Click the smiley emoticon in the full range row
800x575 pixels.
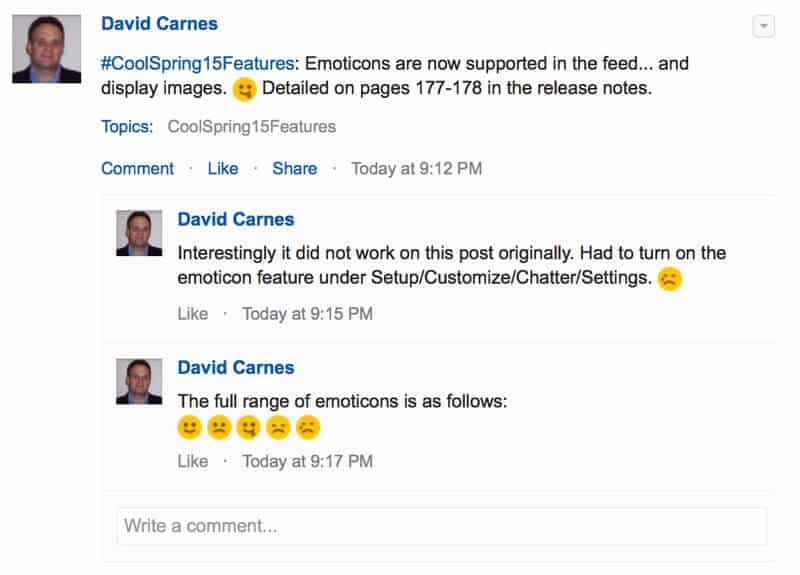coord(189,428)
